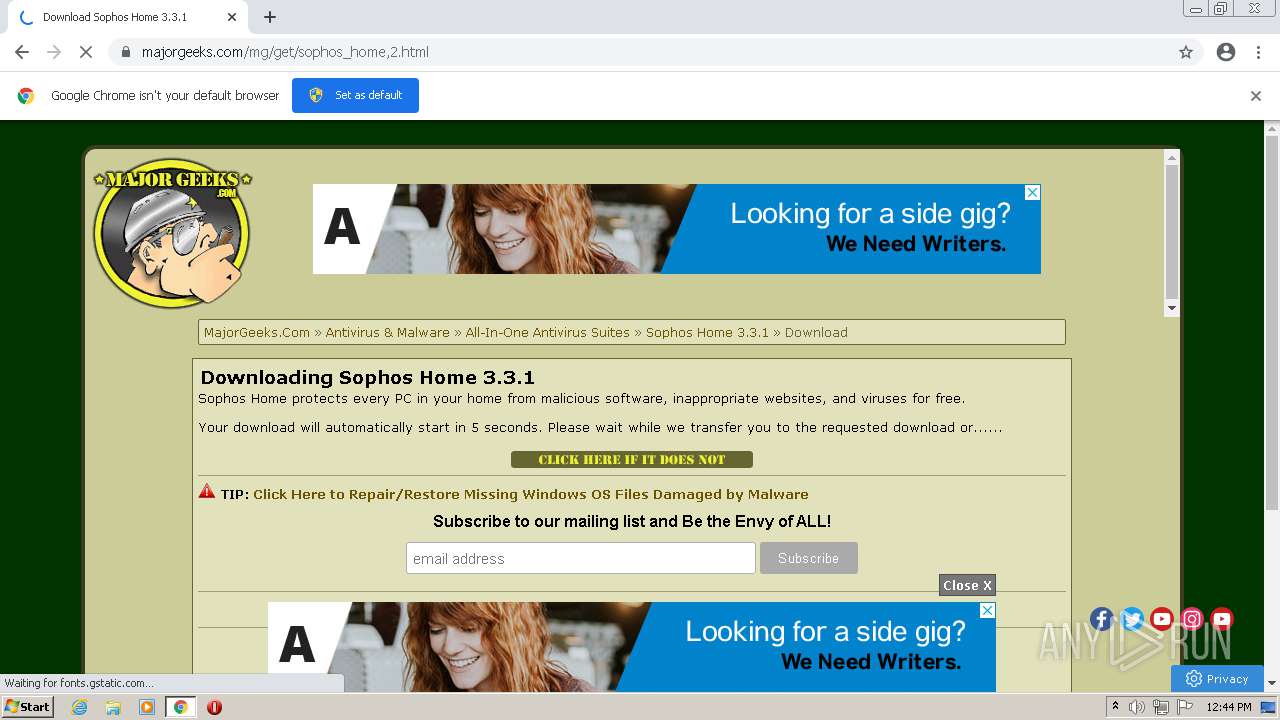The height and width of the screenshot is (720, 1280).
Task: Click the inner page scrollbar up arrow
Action: coord(1172,158)
